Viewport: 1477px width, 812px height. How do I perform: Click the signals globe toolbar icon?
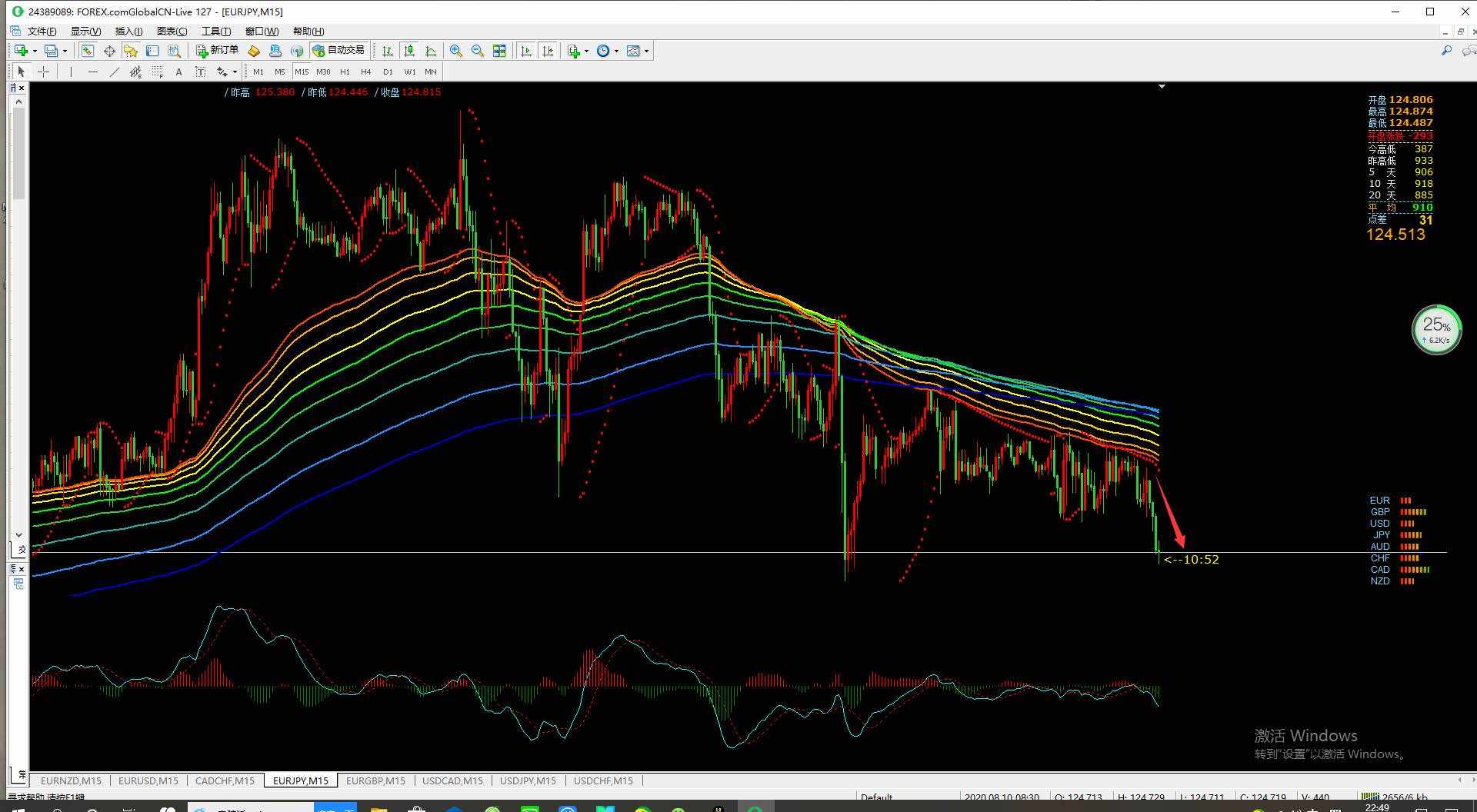point(297,51)
